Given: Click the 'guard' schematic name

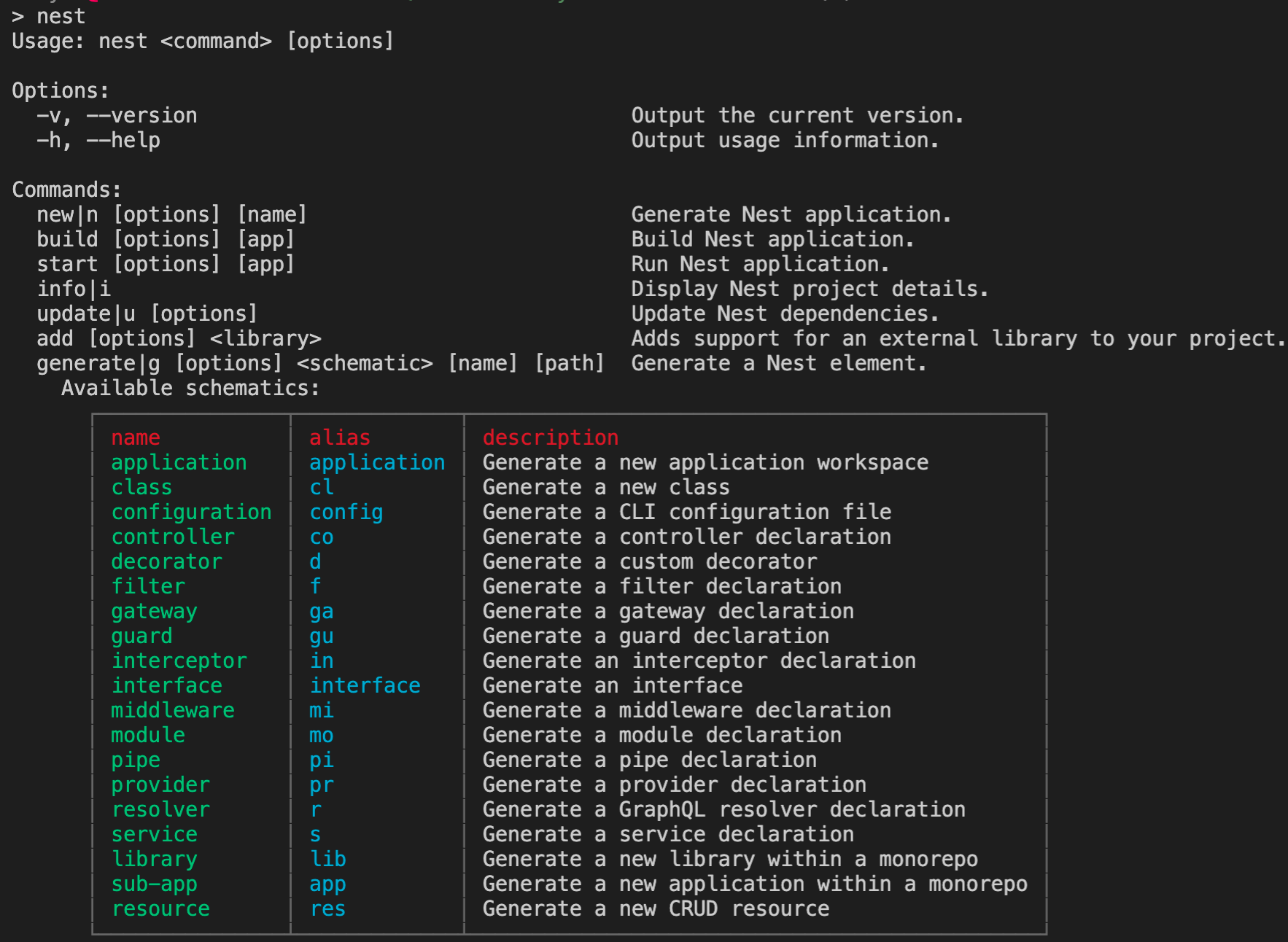Looking at the screenshot, I should [x=141, y=637].
